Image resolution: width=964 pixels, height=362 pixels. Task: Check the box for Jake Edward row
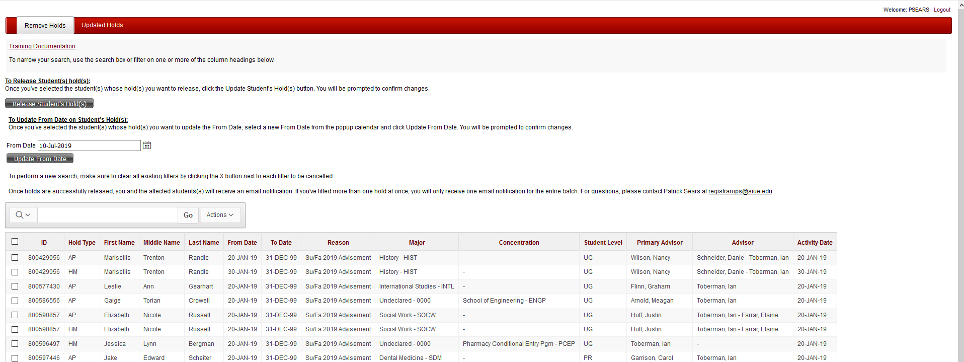click(15, 357)
